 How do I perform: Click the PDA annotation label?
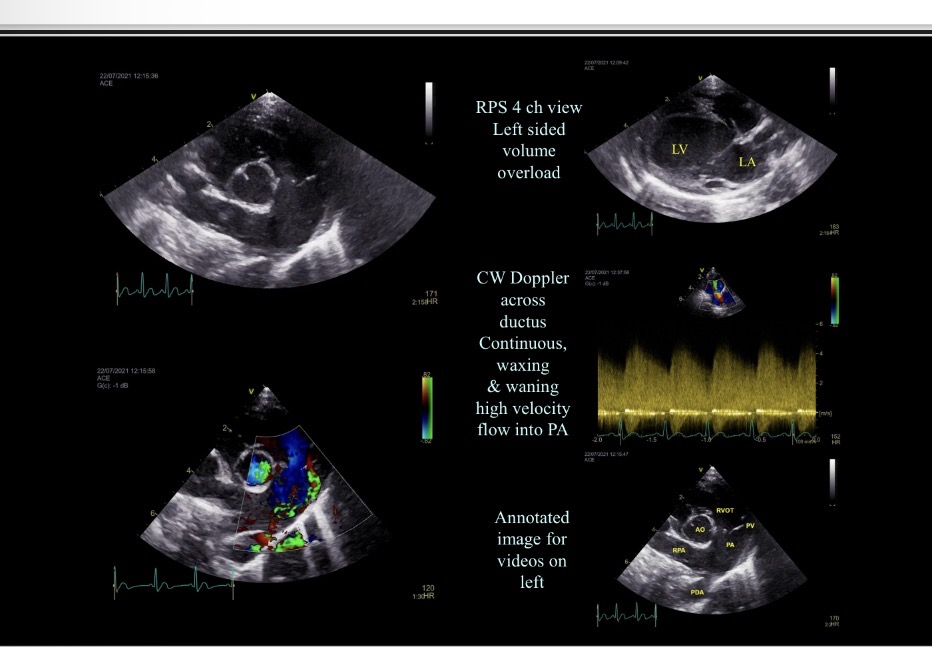pyautogui.click(x=697, y=592)
